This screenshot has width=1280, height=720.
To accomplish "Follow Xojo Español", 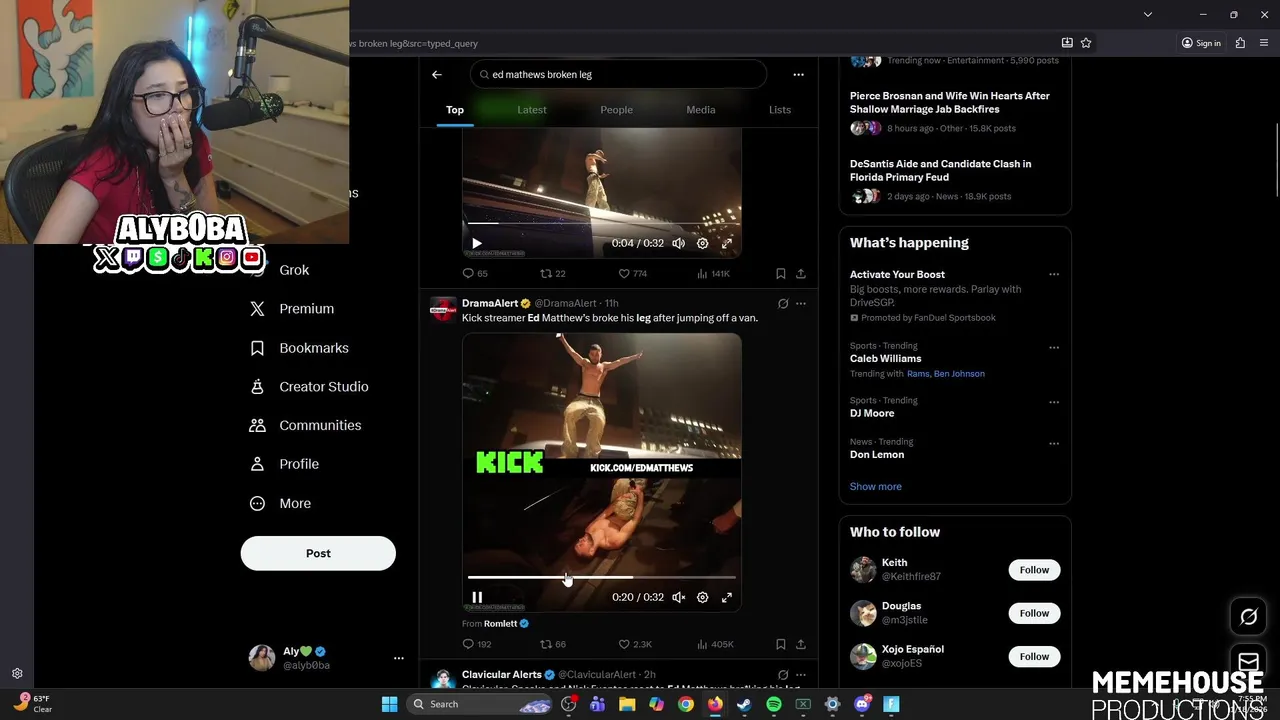I will [x=1034, y=657].
